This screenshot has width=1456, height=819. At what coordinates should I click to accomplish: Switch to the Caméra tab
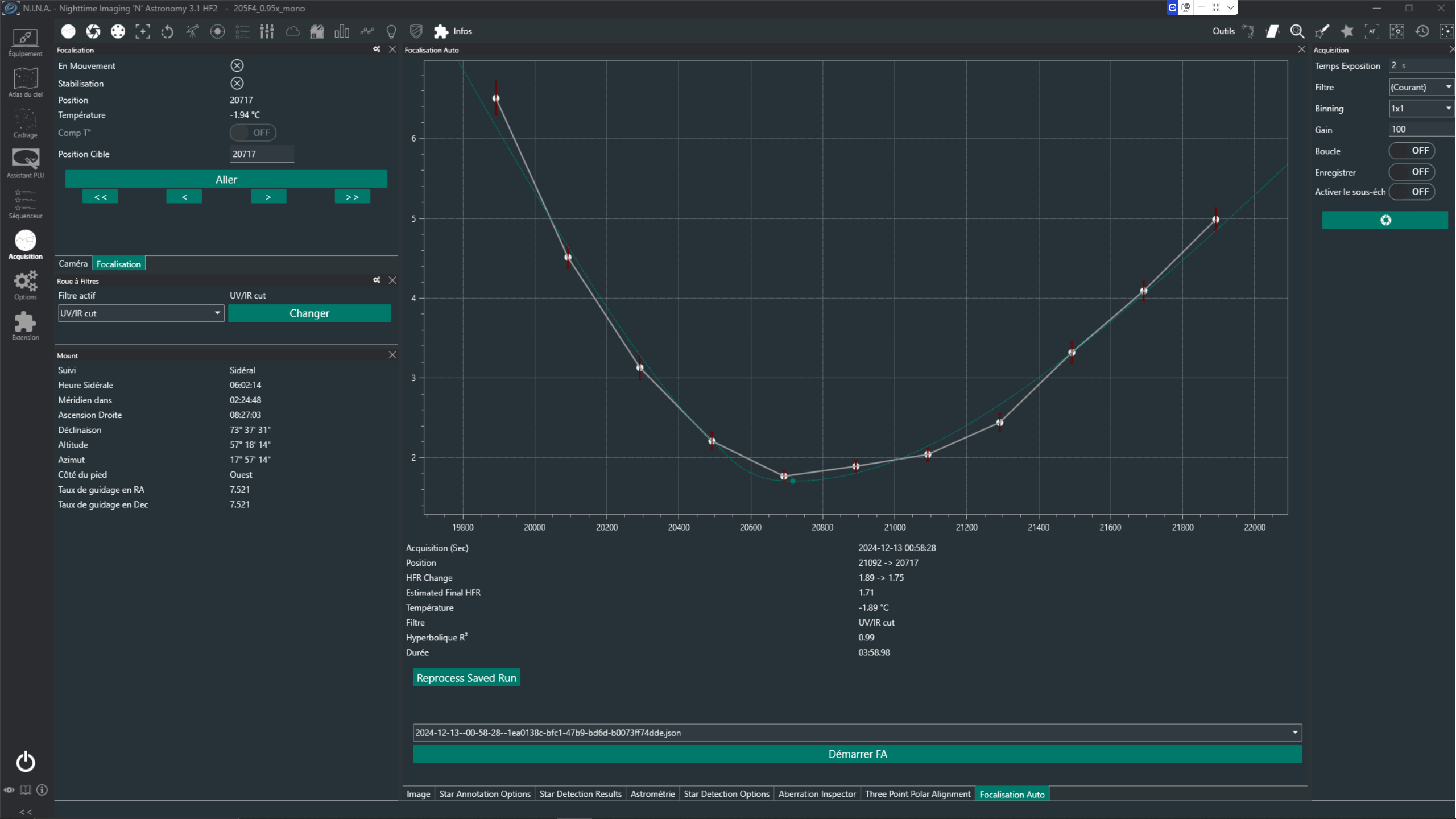tap(73, 264)
